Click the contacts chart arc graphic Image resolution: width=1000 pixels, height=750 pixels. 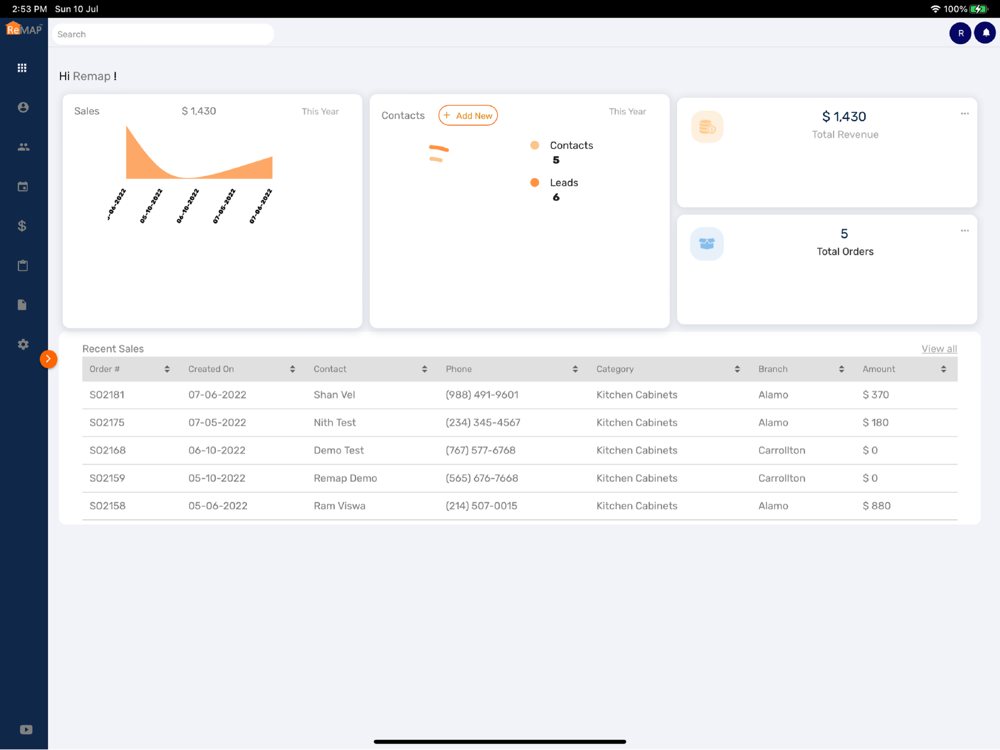438,154
